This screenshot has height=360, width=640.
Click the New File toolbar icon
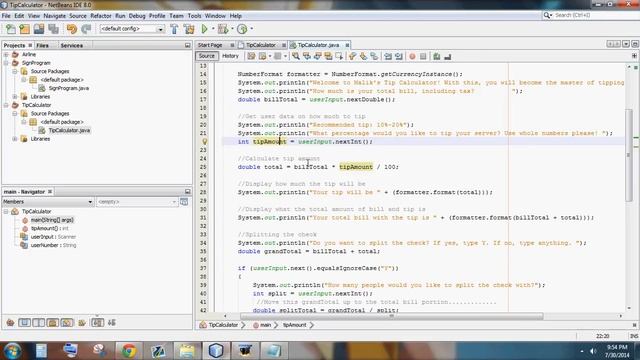coord(11,29)
